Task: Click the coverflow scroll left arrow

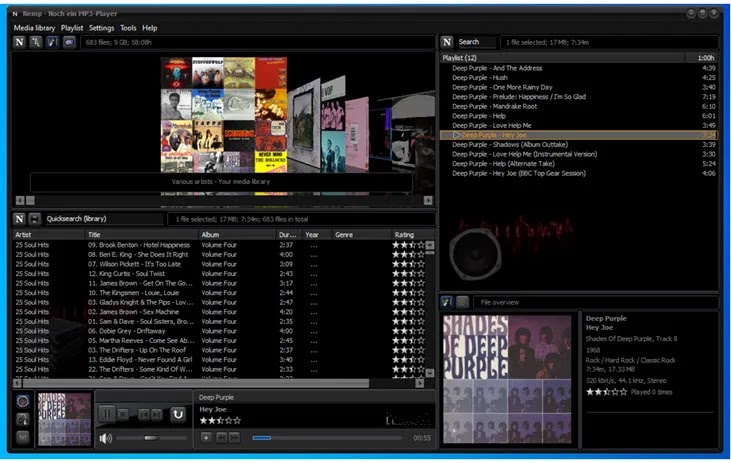Action: tap(20, 200)
